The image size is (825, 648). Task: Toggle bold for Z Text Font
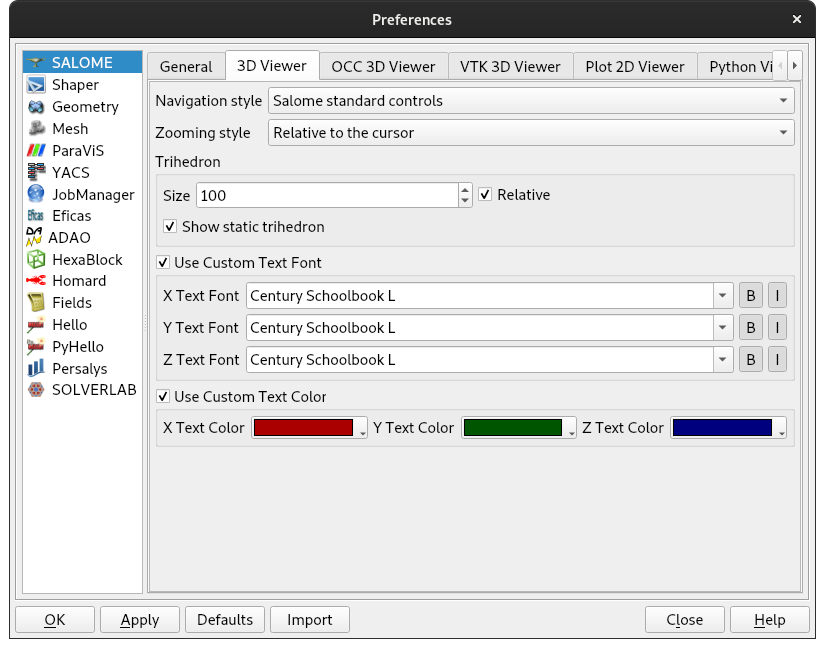(750, 360)
